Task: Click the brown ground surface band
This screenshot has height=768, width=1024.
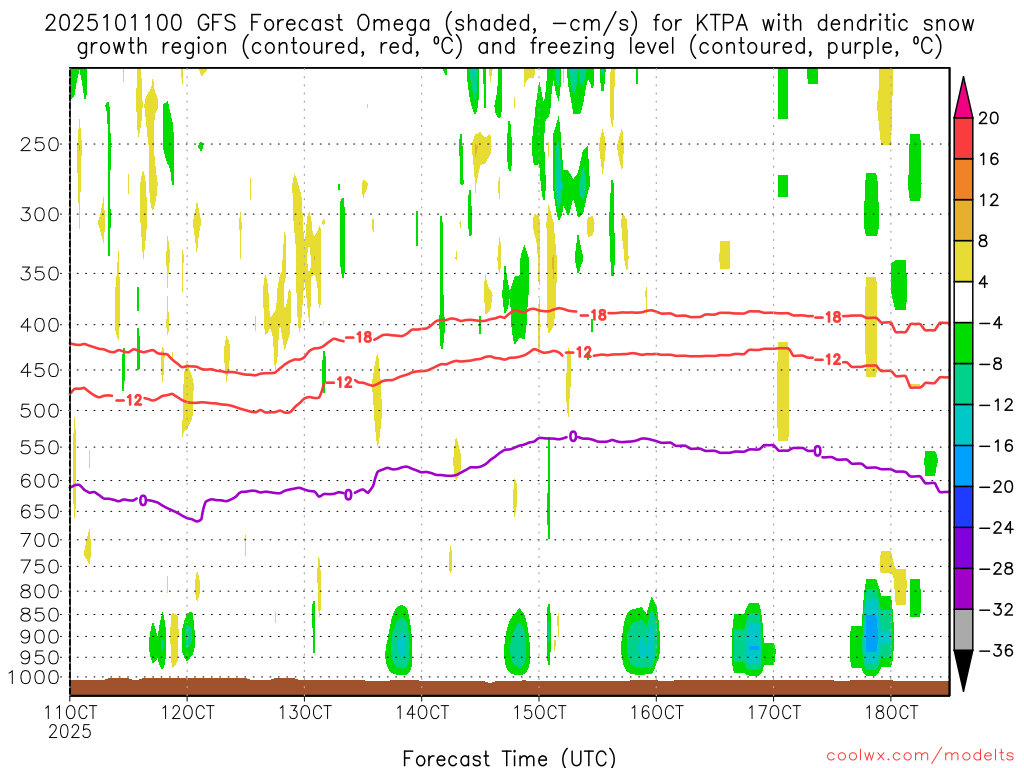Action: tap(510, 687)
